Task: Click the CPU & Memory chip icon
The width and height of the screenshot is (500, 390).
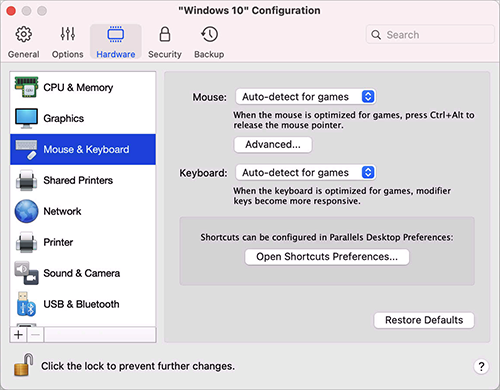Action: (x=26, y=87)
